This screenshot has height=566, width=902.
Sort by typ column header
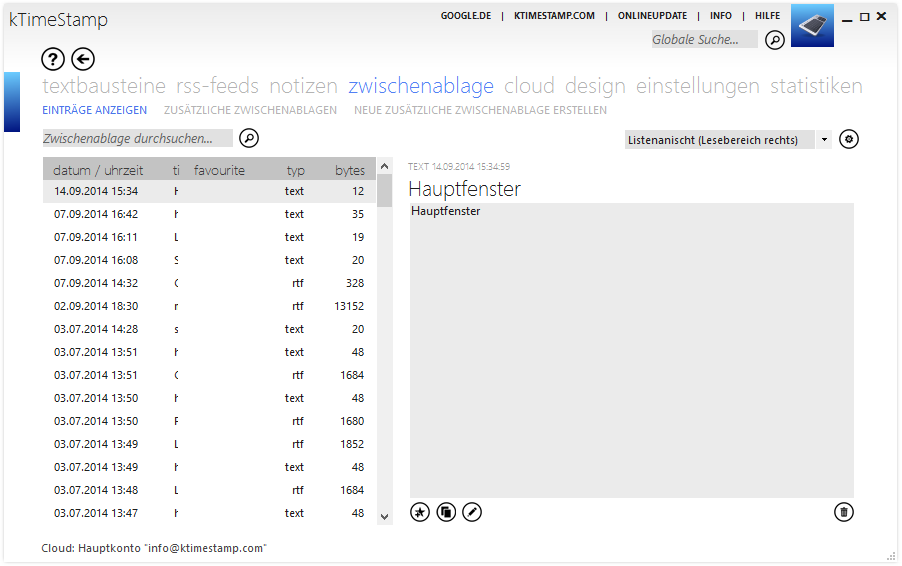click(296, 170)
